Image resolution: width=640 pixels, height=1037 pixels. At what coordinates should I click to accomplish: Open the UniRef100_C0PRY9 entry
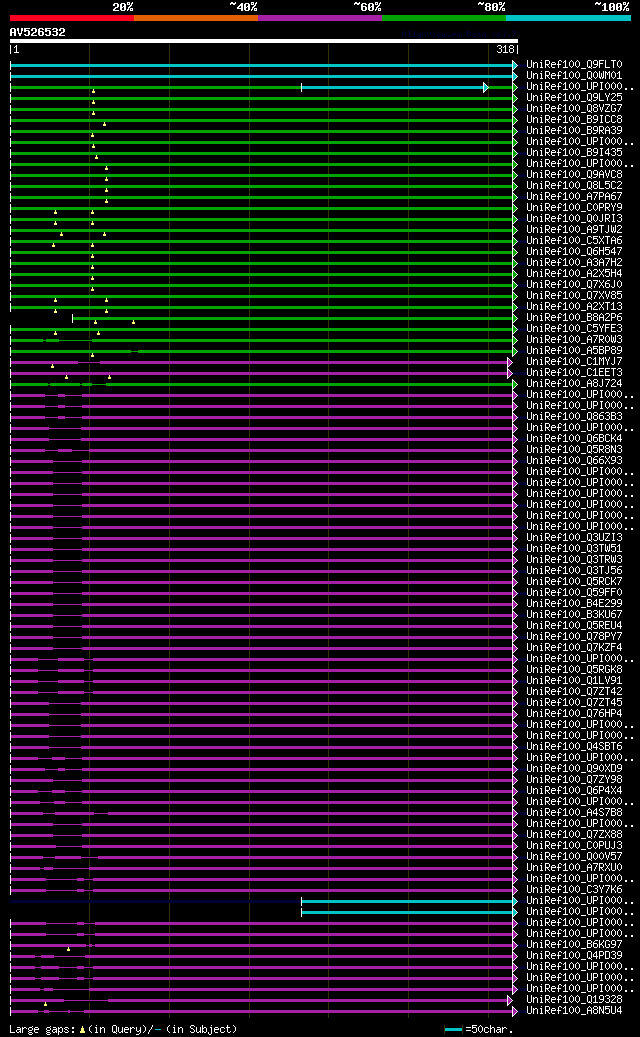point(574,208)
